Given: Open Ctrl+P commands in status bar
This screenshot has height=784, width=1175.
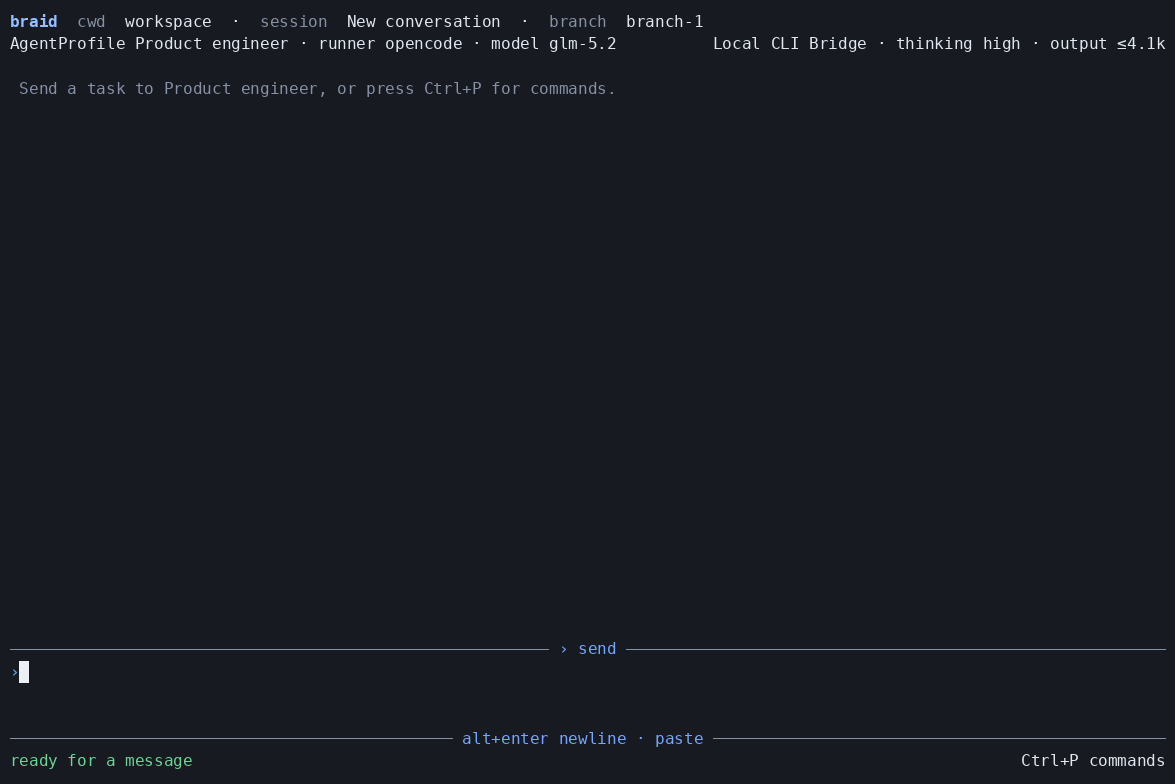Looking at the screenshot, I should (x=1093, y=761).
